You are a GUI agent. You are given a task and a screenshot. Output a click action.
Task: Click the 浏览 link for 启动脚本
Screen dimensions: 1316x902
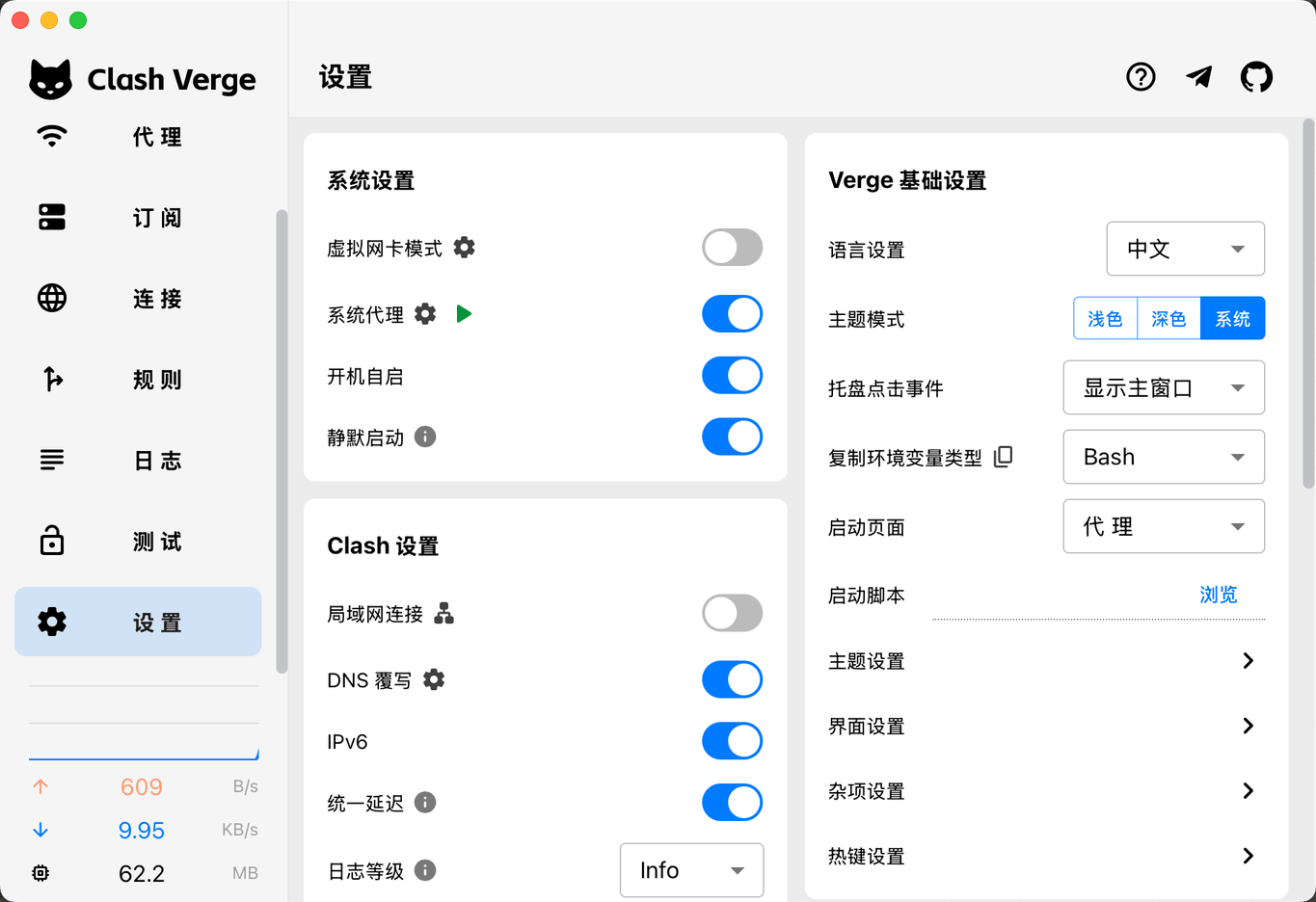click(1218, 595)
